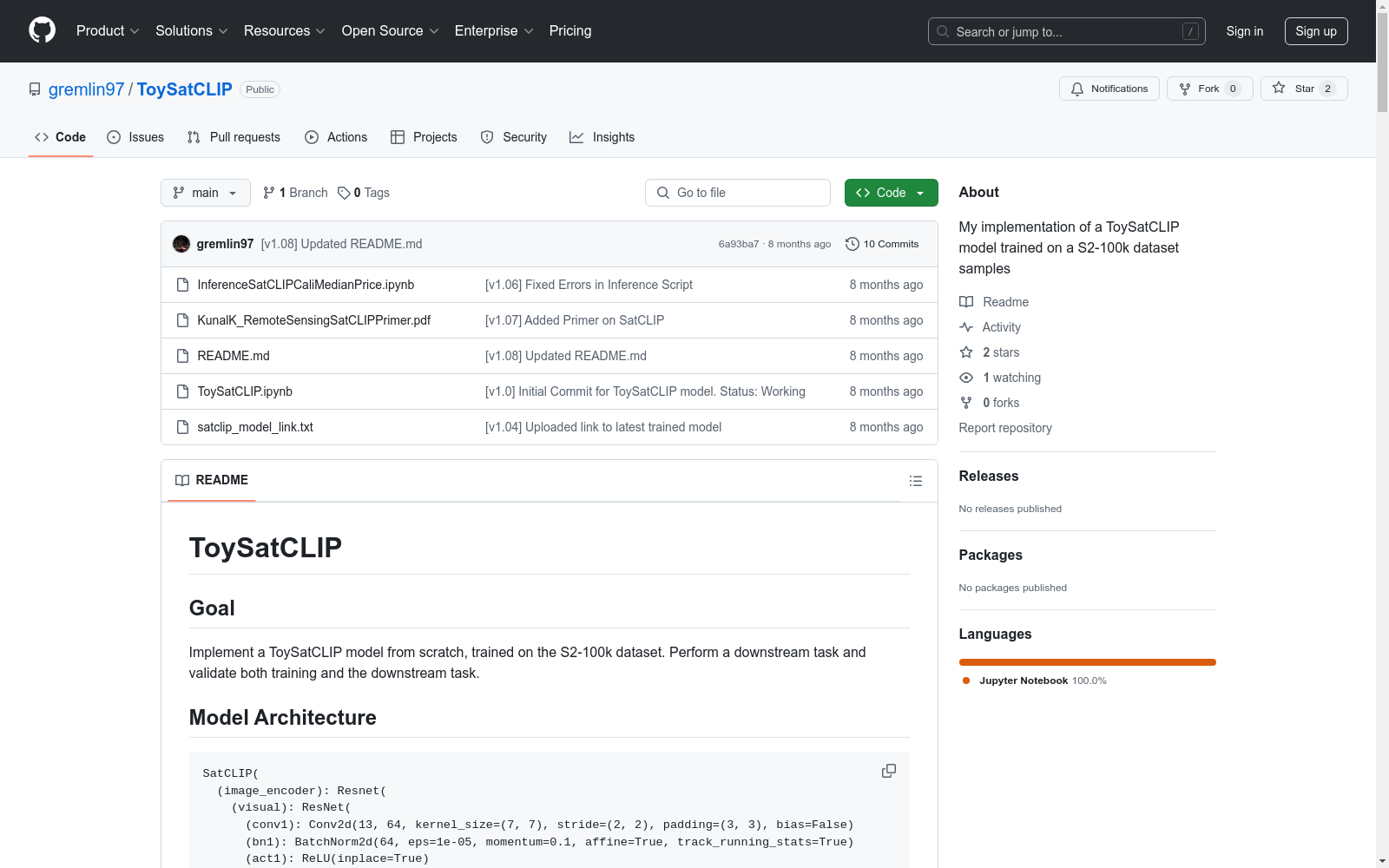Expand the Open Source menu
This screenshot has width=1389, height=868.
(x=391, y=31)
